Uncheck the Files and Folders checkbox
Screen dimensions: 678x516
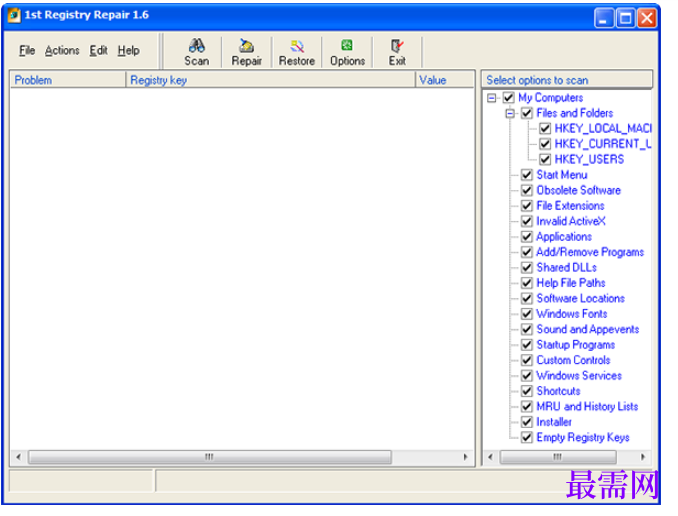click(527, 113)
